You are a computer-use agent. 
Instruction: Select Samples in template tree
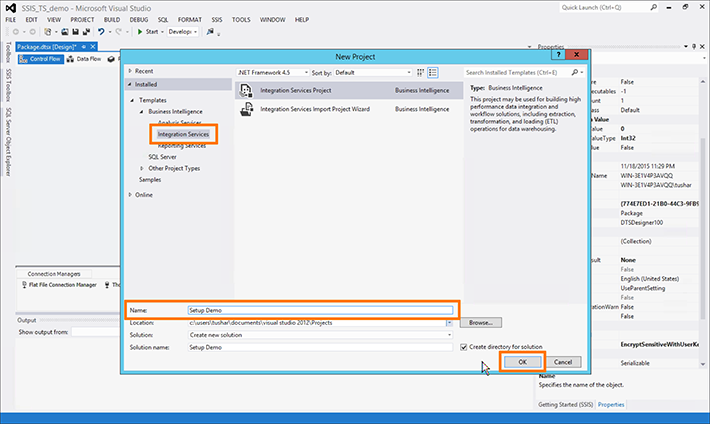[x=150, y=180]
